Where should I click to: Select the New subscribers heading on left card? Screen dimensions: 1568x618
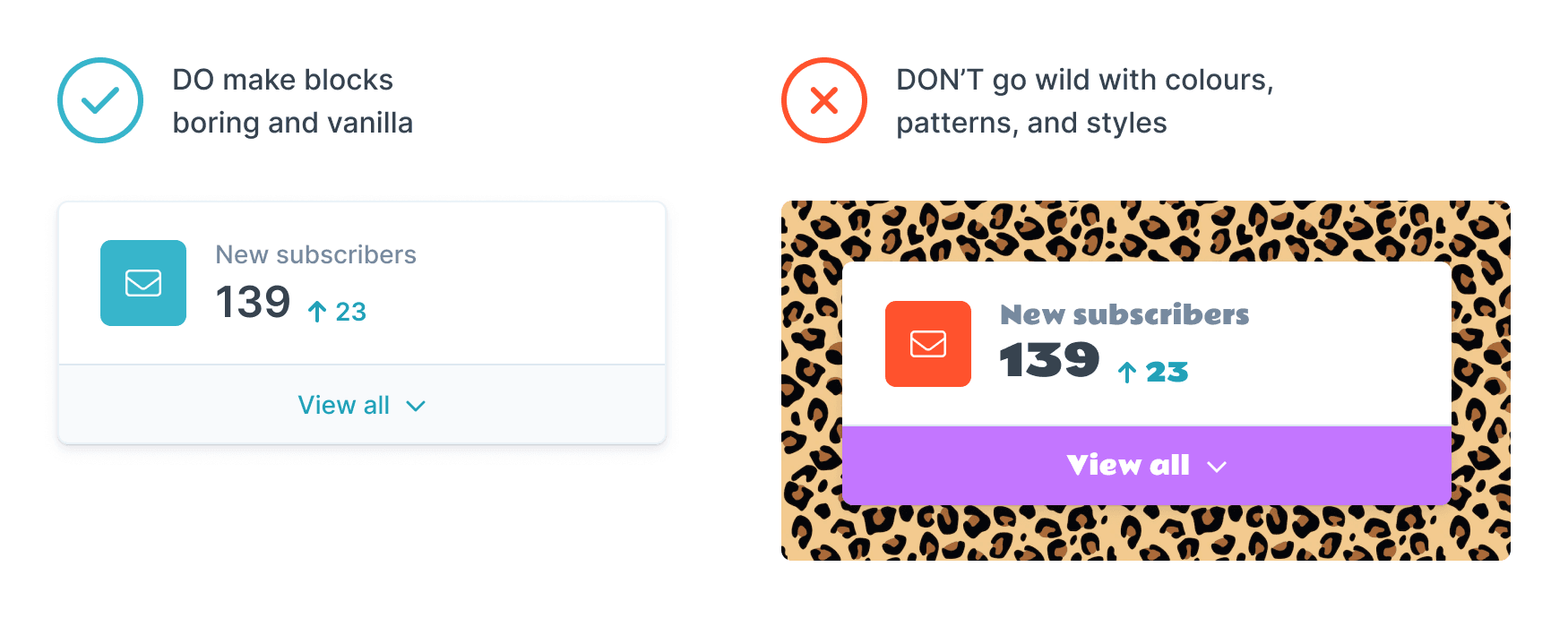(316, 254)
